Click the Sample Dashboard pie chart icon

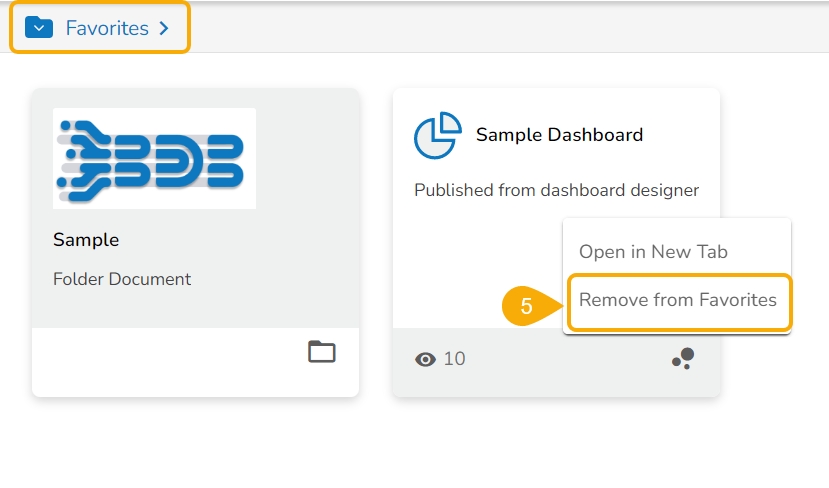[x=437, y=136]
